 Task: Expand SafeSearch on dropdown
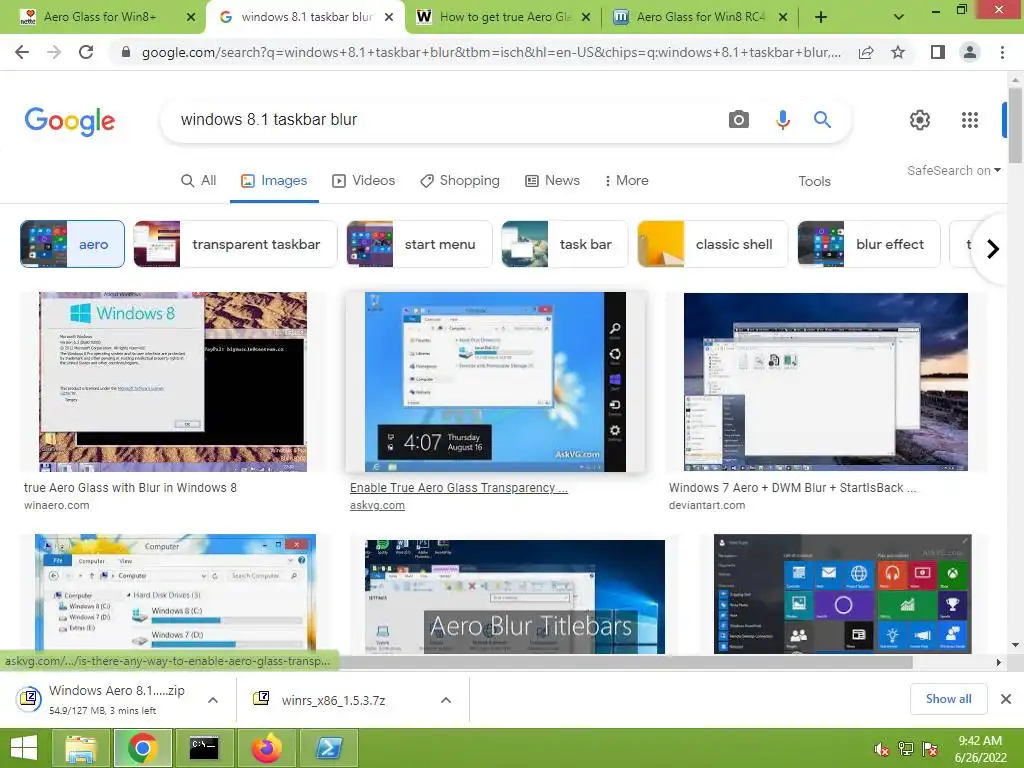(953, 170)
